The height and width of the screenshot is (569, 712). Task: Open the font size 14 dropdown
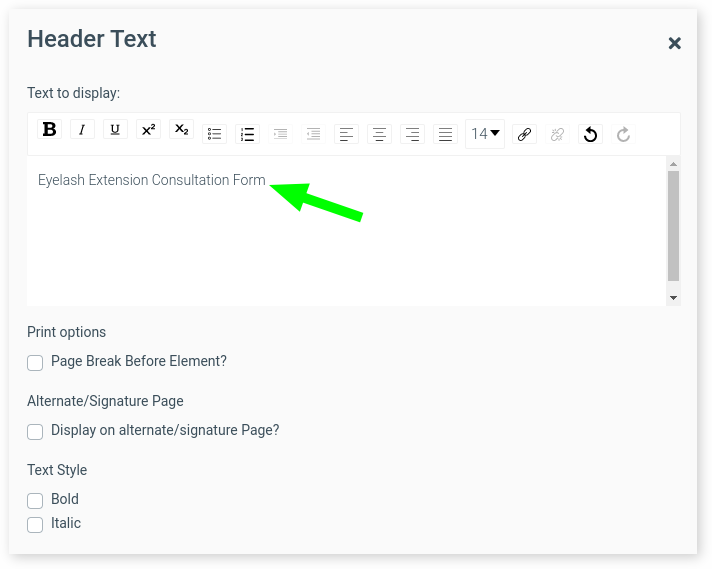(485, 134)
